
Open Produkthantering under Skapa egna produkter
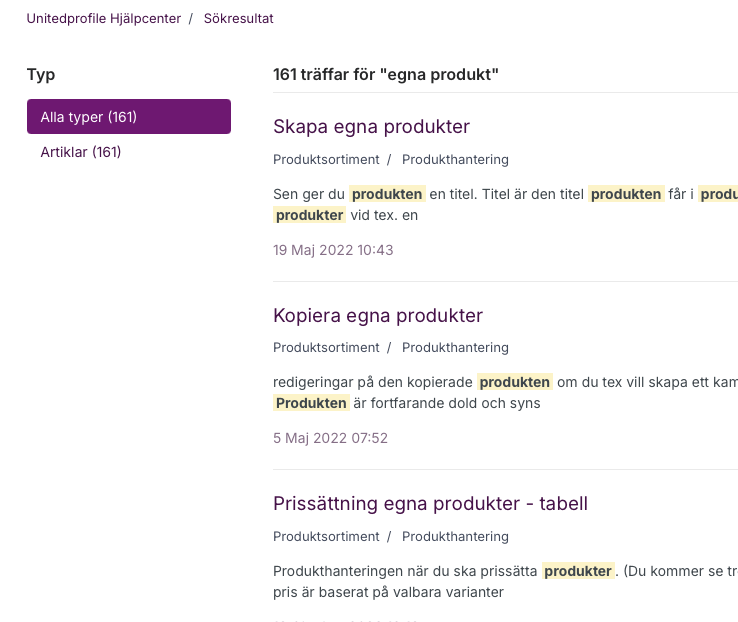455,159
